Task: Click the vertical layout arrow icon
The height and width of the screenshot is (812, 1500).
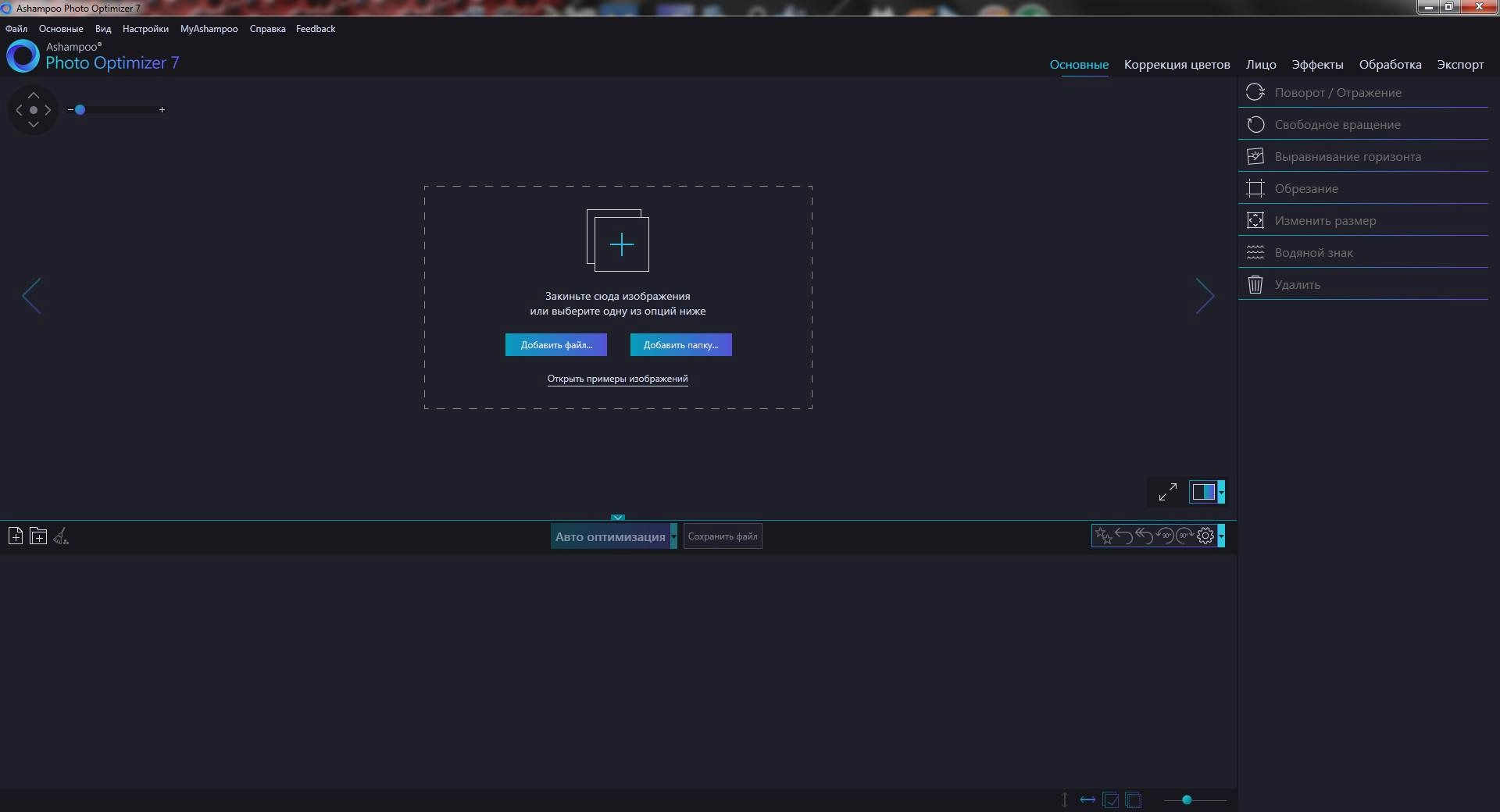Action: [x=1064, y=800]
